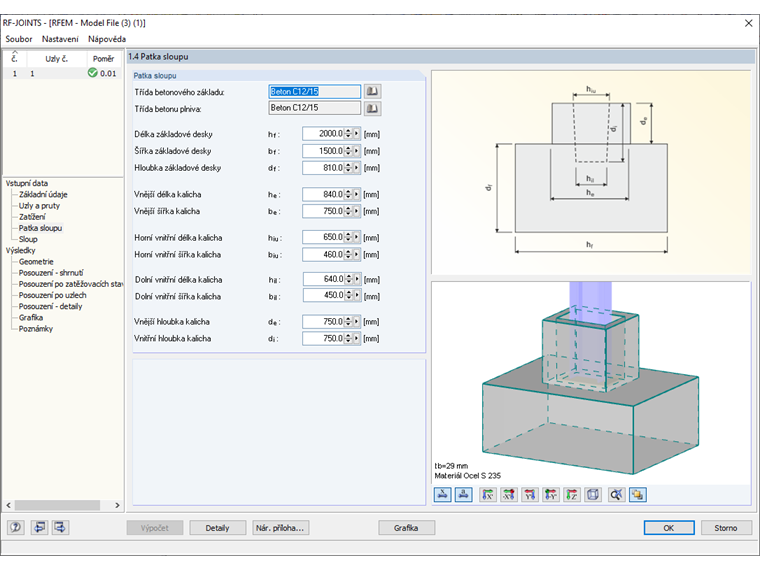The height and width of the screenshot is (570, 760).
Task: Open concrete library for foundation concrete class
Action: click(372, 91)
